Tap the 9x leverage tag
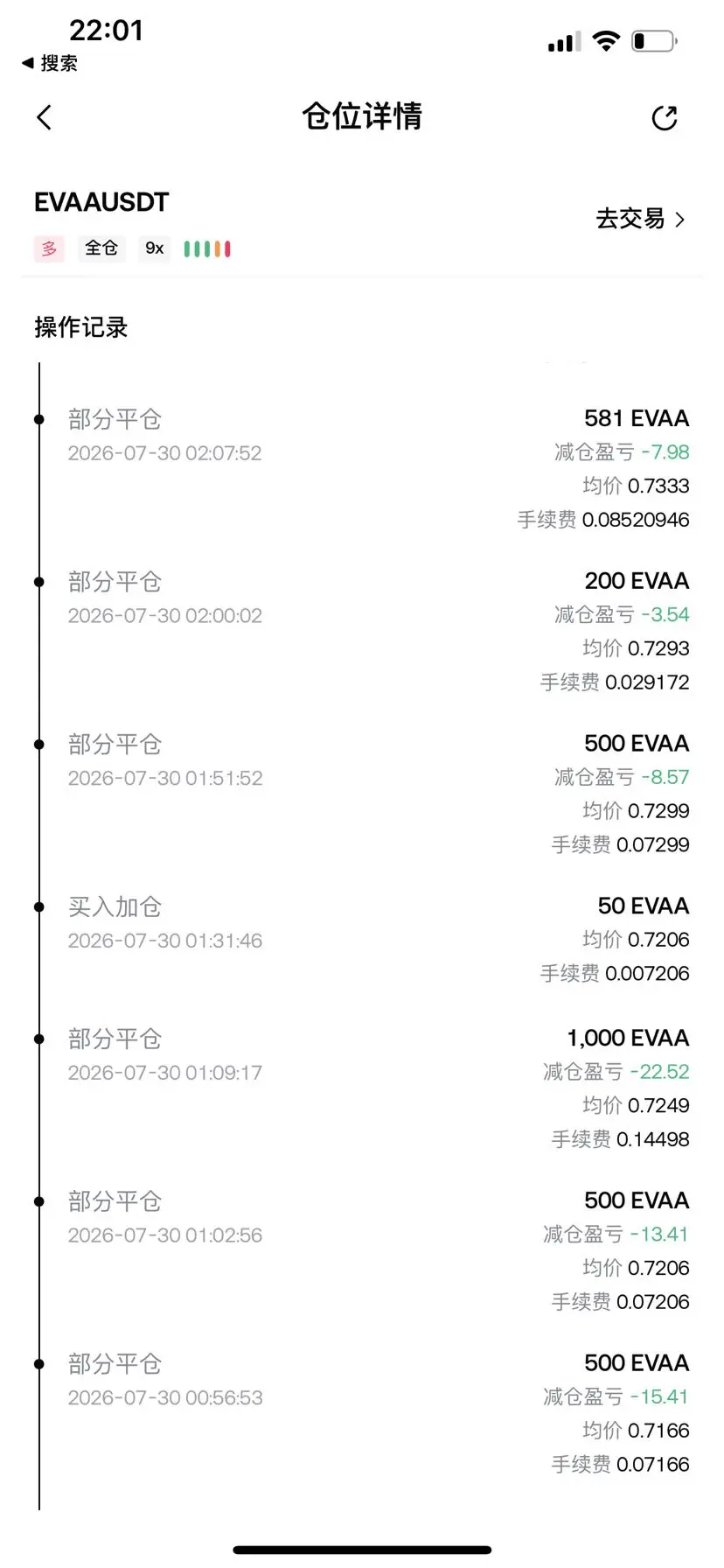This screenshot has height=1568, width=724. pos(155,248)
